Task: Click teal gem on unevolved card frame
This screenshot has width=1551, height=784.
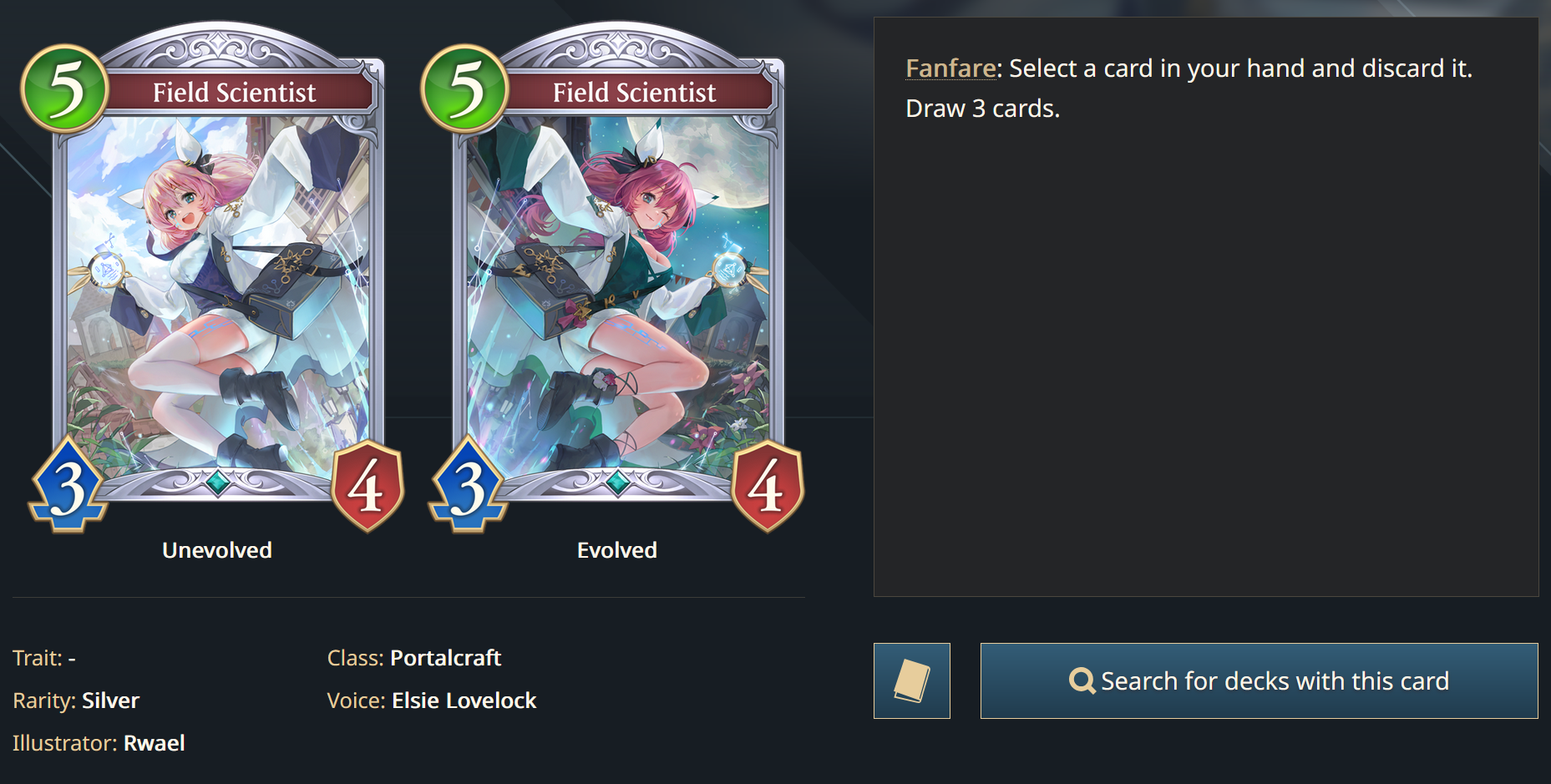Action: (x=218, y=483)
